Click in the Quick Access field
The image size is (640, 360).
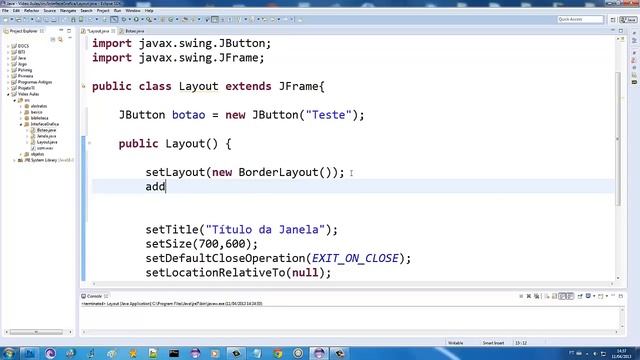[x=580, y=20]
